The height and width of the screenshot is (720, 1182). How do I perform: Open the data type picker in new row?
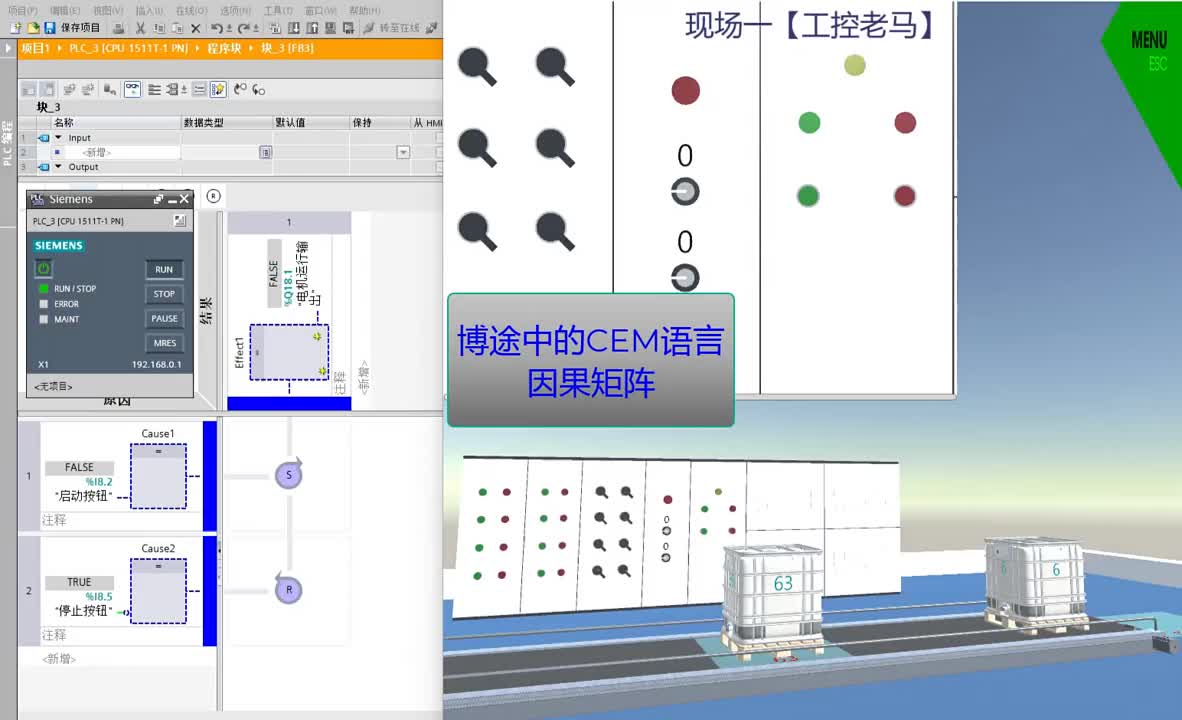coord(265,152)
